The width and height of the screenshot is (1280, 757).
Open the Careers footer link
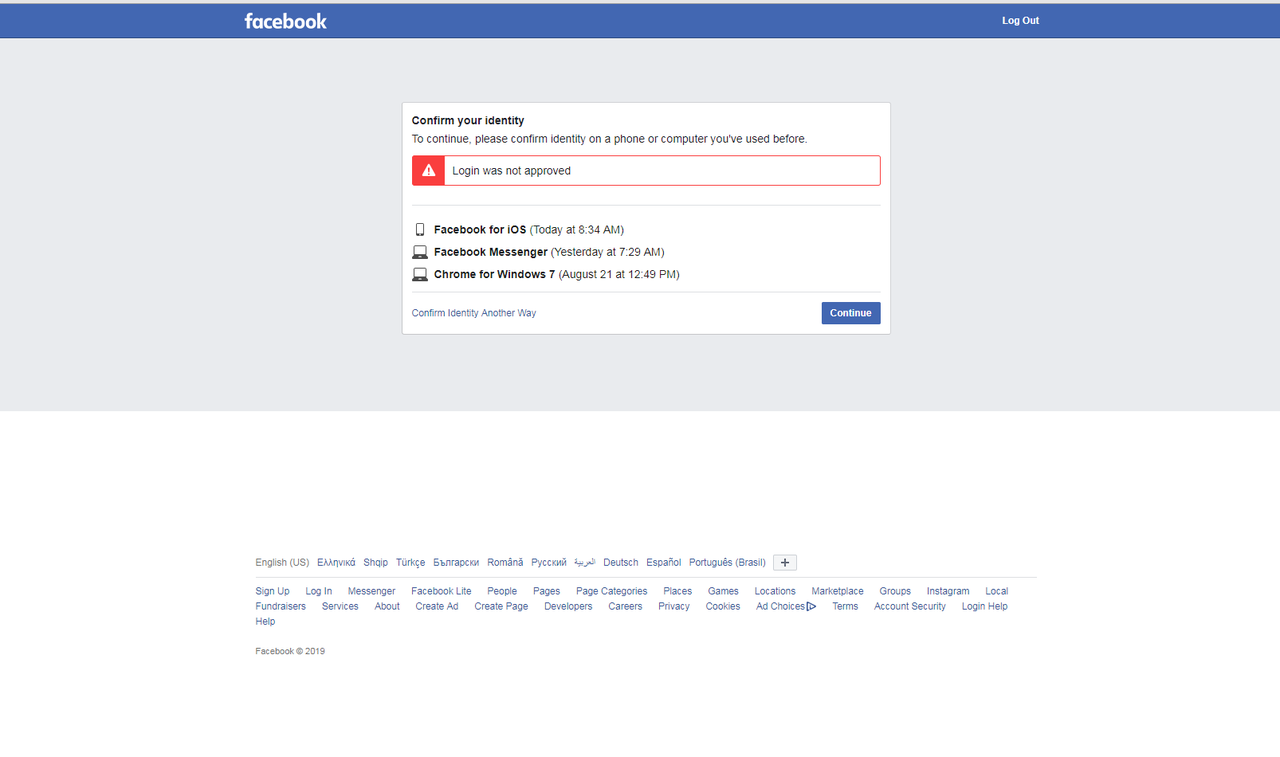(625, 607)
